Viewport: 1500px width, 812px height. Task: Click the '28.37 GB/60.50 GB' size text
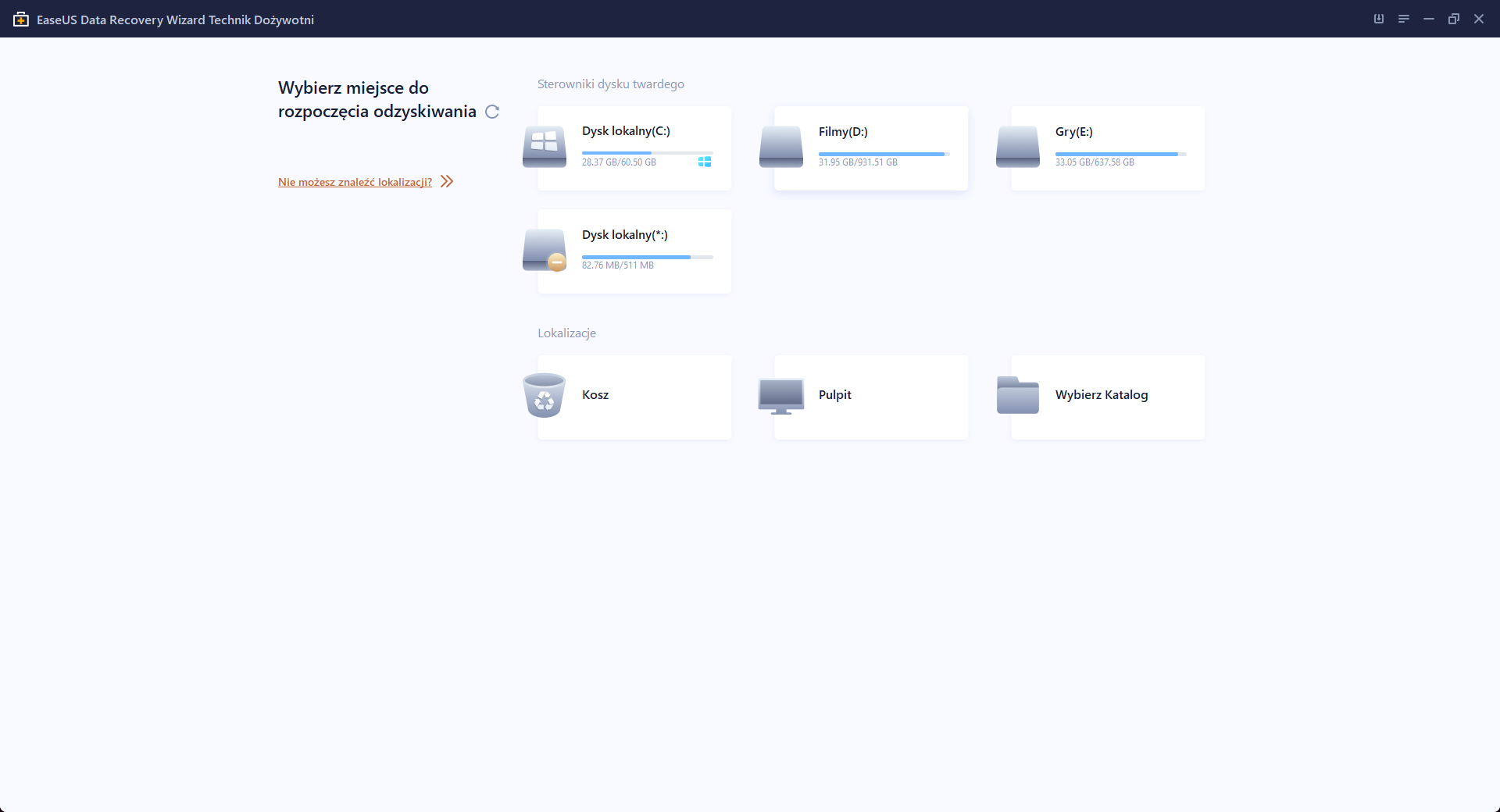[619, 162]
